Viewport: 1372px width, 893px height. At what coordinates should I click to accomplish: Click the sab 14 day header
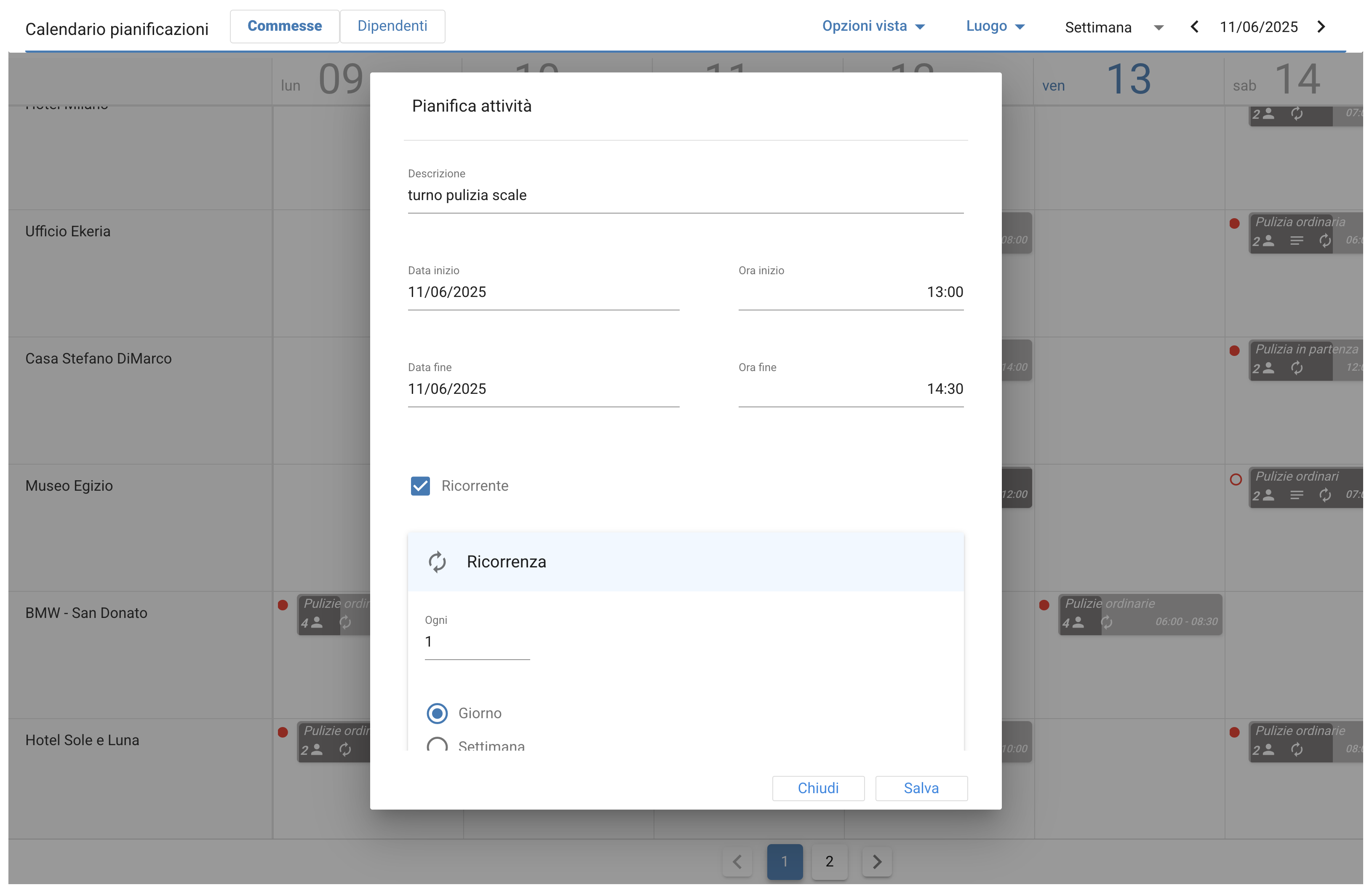(1294, 81)
